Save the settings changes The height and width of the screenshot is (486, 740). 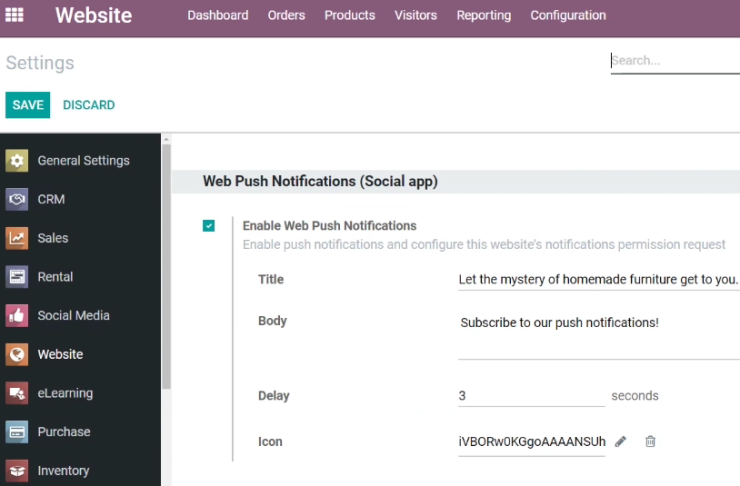click(x=28, y=105)
